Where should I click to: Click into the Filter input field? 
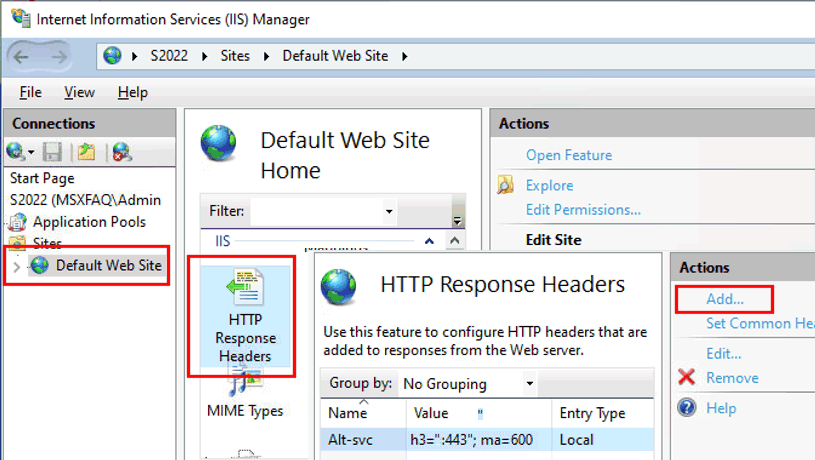pyautogui.click(x=317, y=212)
